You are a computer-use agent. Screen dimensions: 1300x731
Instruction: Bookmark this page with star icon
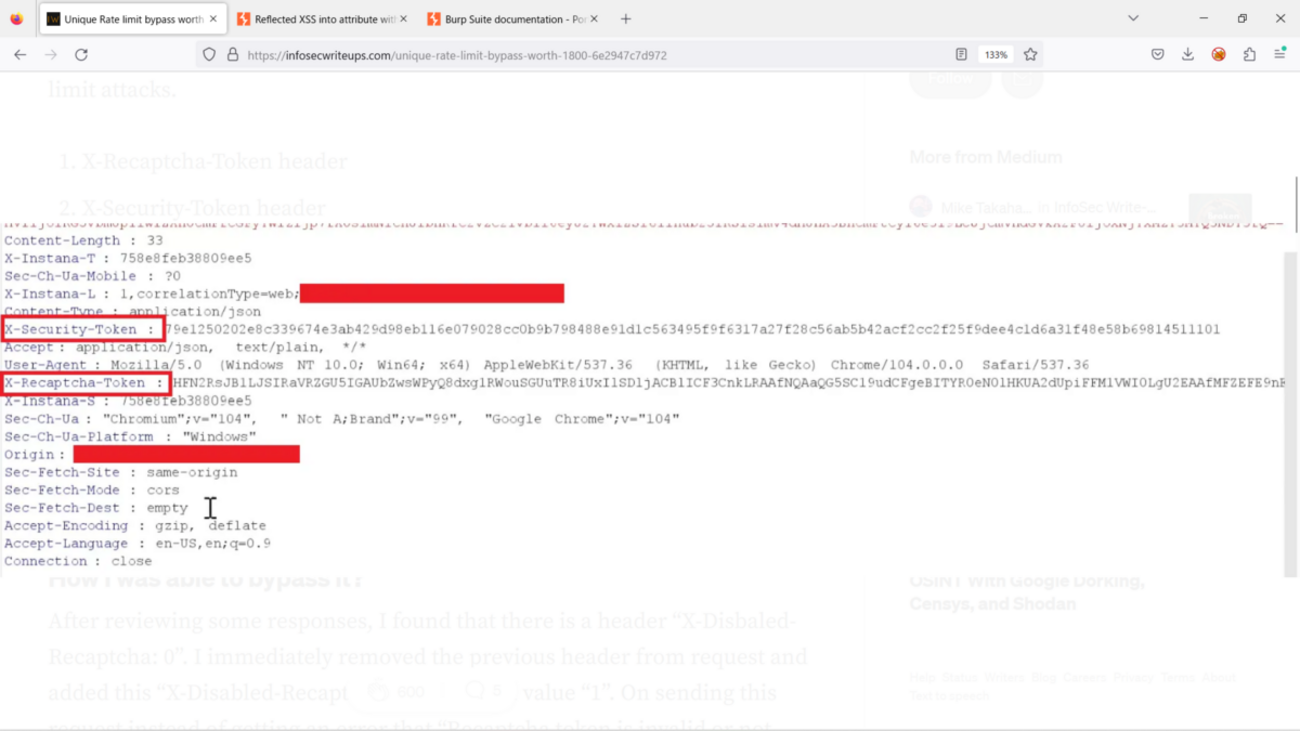pyautogui.click(x=1030, y=55)
